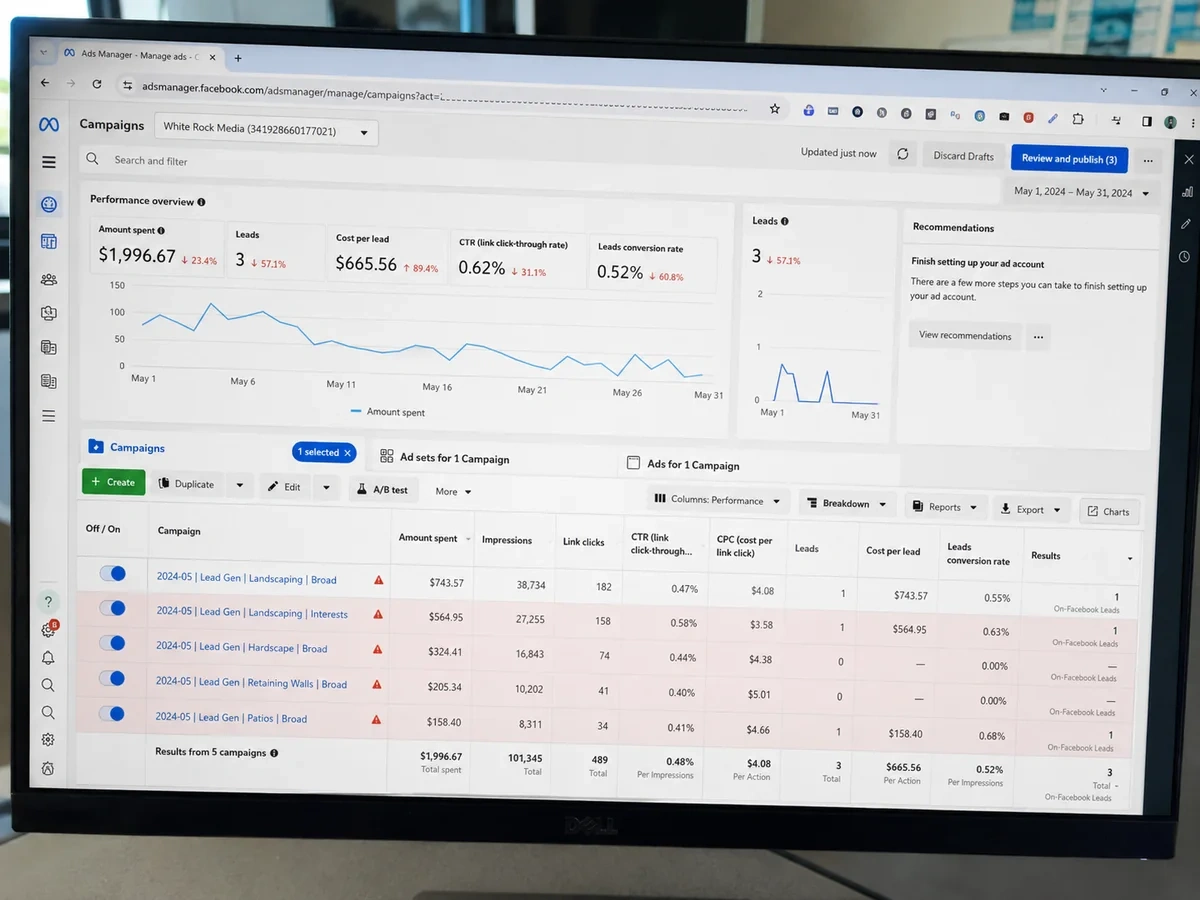
Task: Switch to Ads for 1 Campaign tab
Action: [683, 465]
